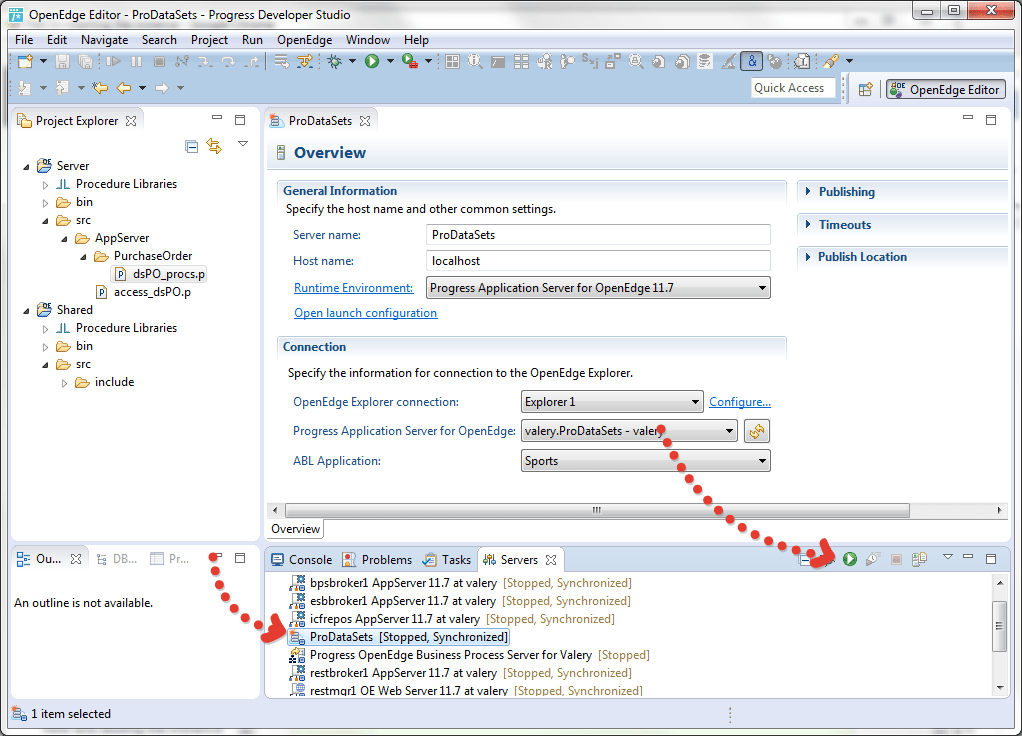This screenshot has width=1022, height=736.
Task: Toggle the ampersand preprocessor button
Action: coord(752,61)
